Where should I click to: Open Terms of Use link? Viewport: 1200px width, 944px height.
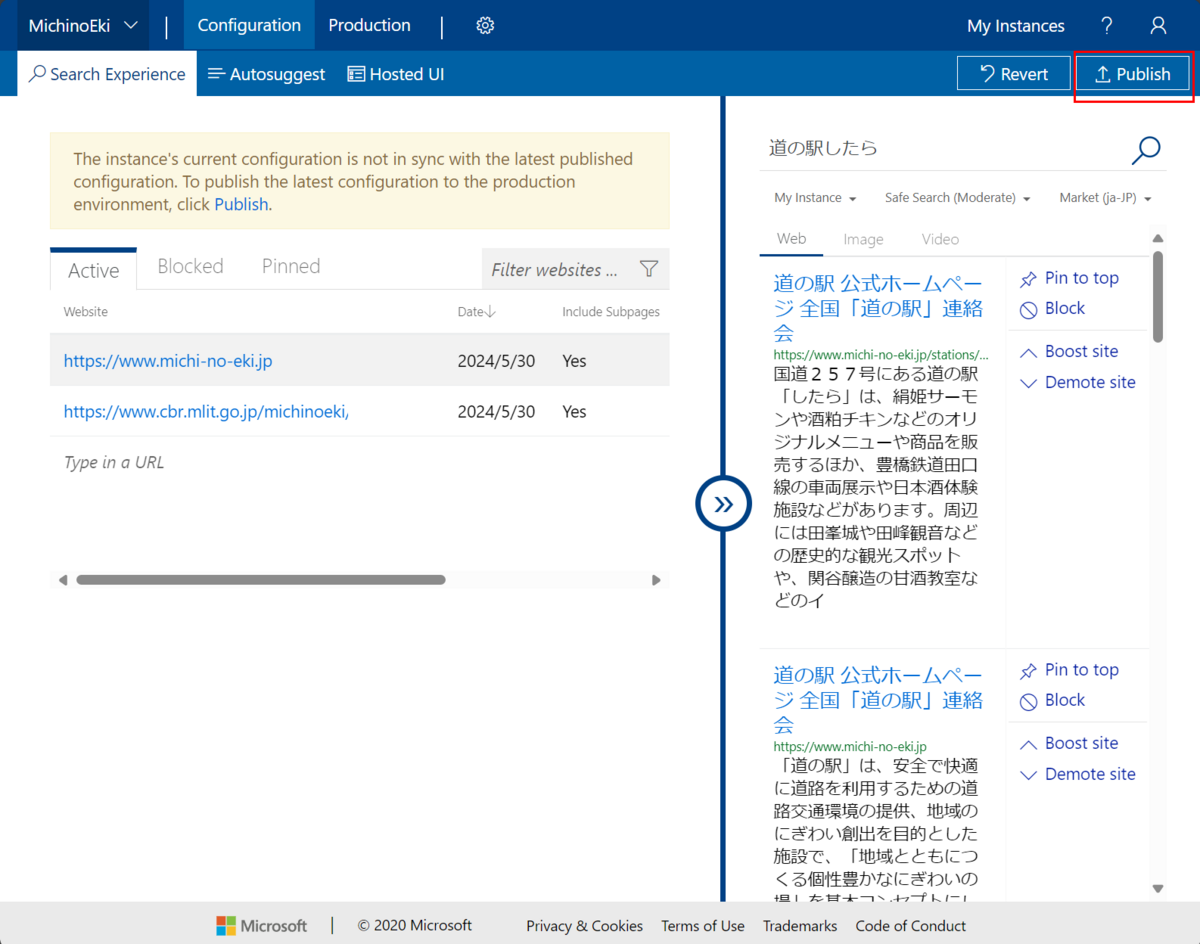(703, 926)
